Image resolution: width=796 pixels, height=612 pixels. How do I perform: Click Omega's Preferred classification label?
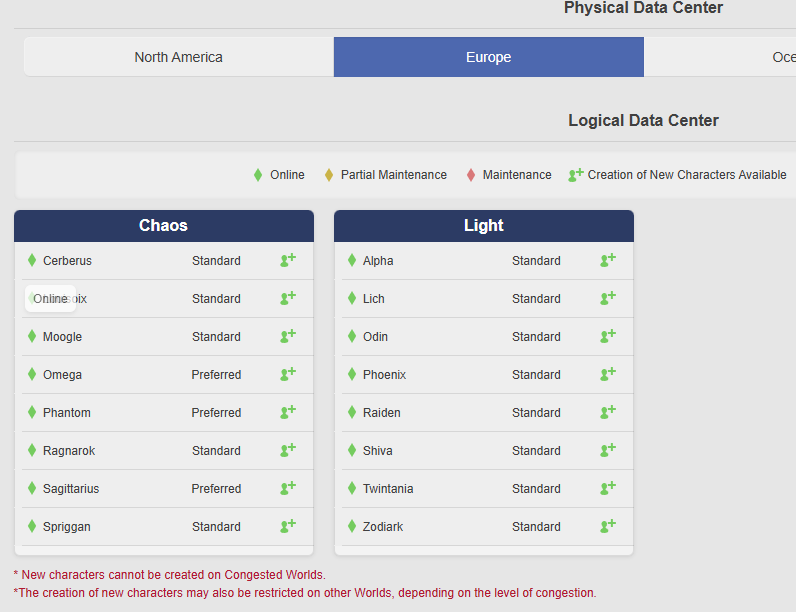click(x=216, y=375)
